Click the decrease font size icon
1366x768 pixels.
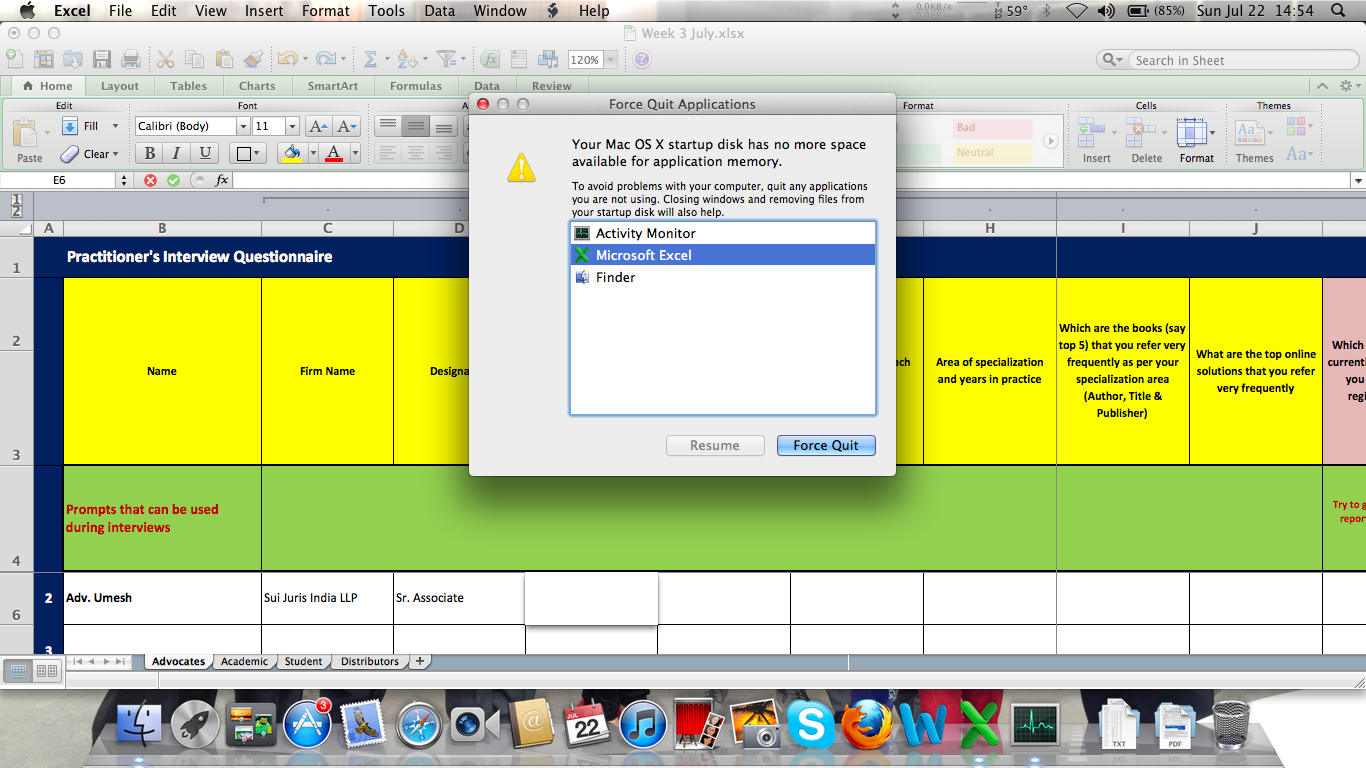[x=347, y=126]
